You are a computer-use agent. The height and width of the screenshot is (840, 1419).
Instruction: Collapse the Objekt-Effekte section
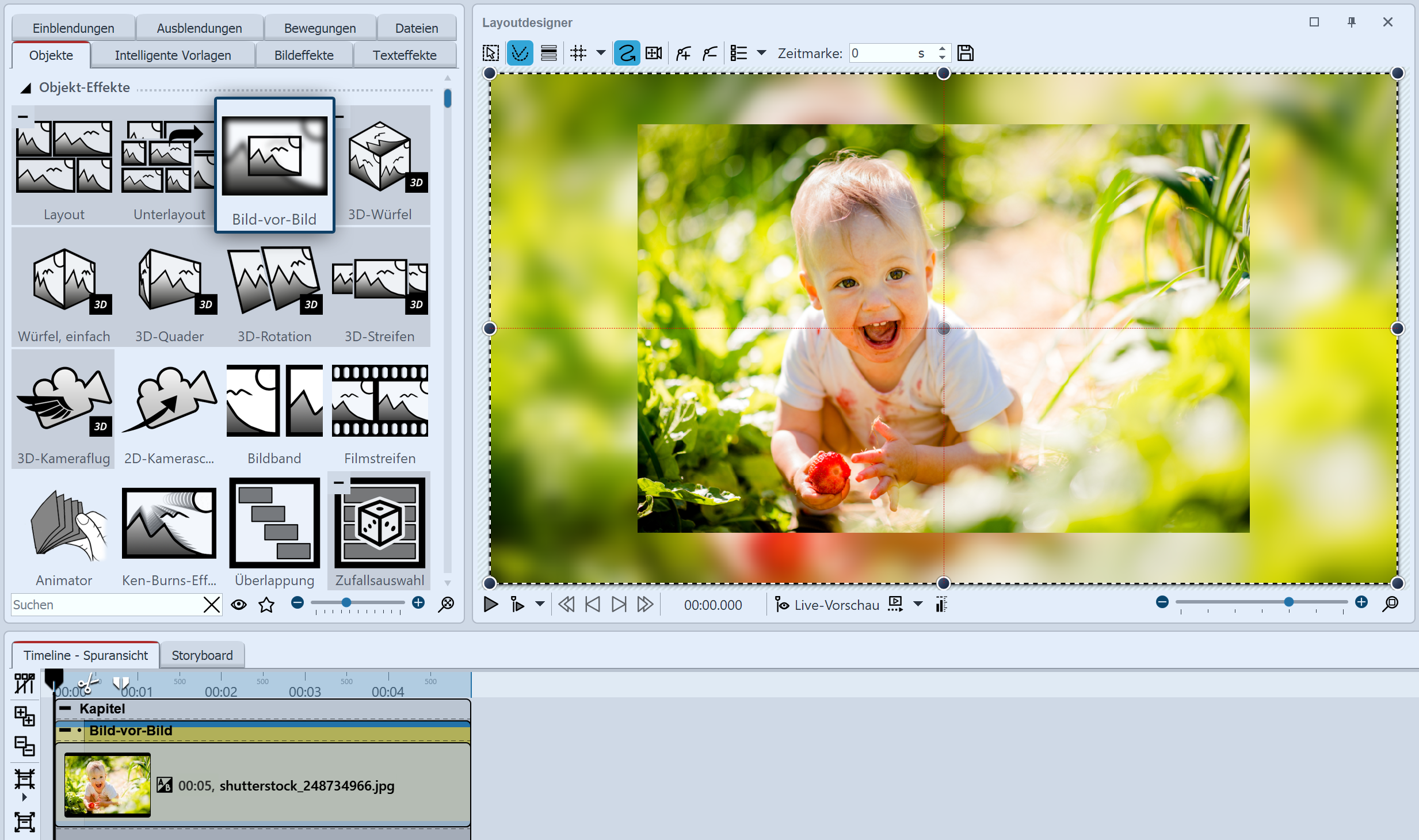click(26, 88)
